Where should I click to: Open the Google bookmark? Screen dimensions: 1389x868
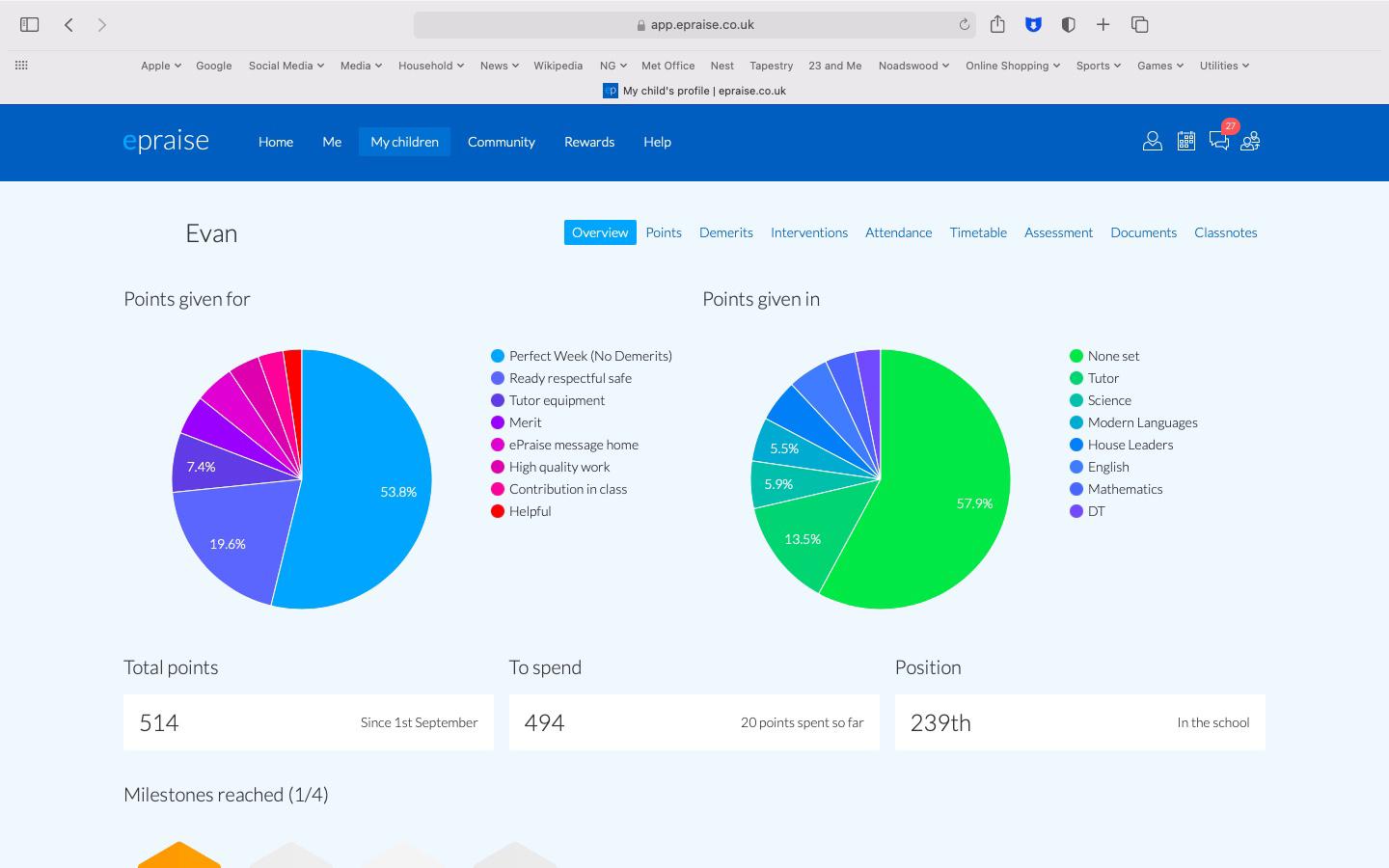pos(214,66)
